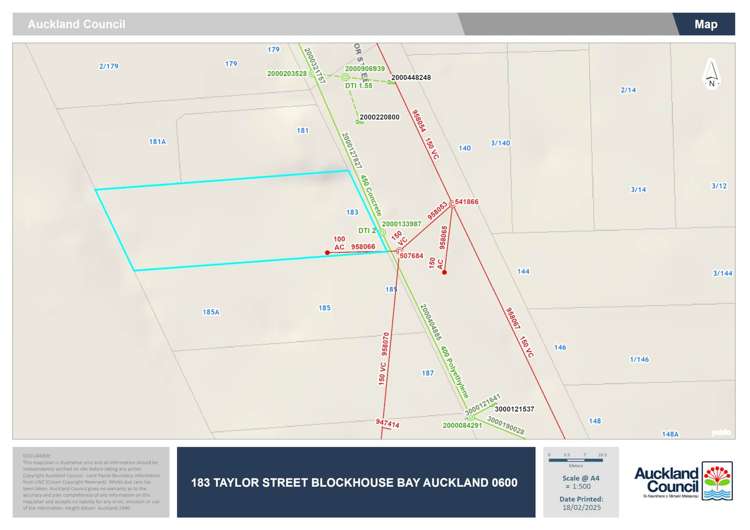Click red endpoint dot of pipe 958066
The image size is (750, 530).
coord(327,253)
